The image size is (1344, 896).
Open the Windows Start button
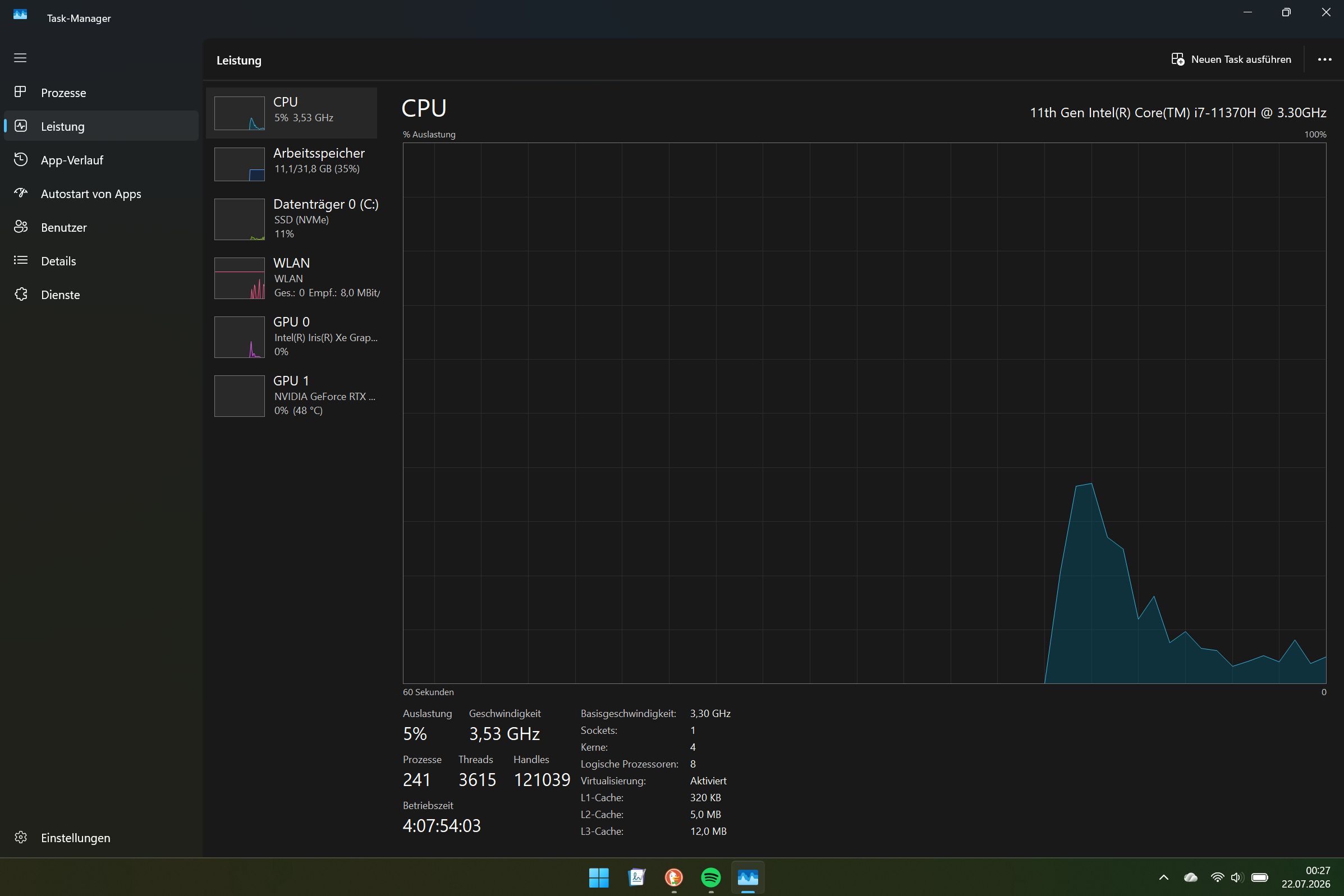598,877
